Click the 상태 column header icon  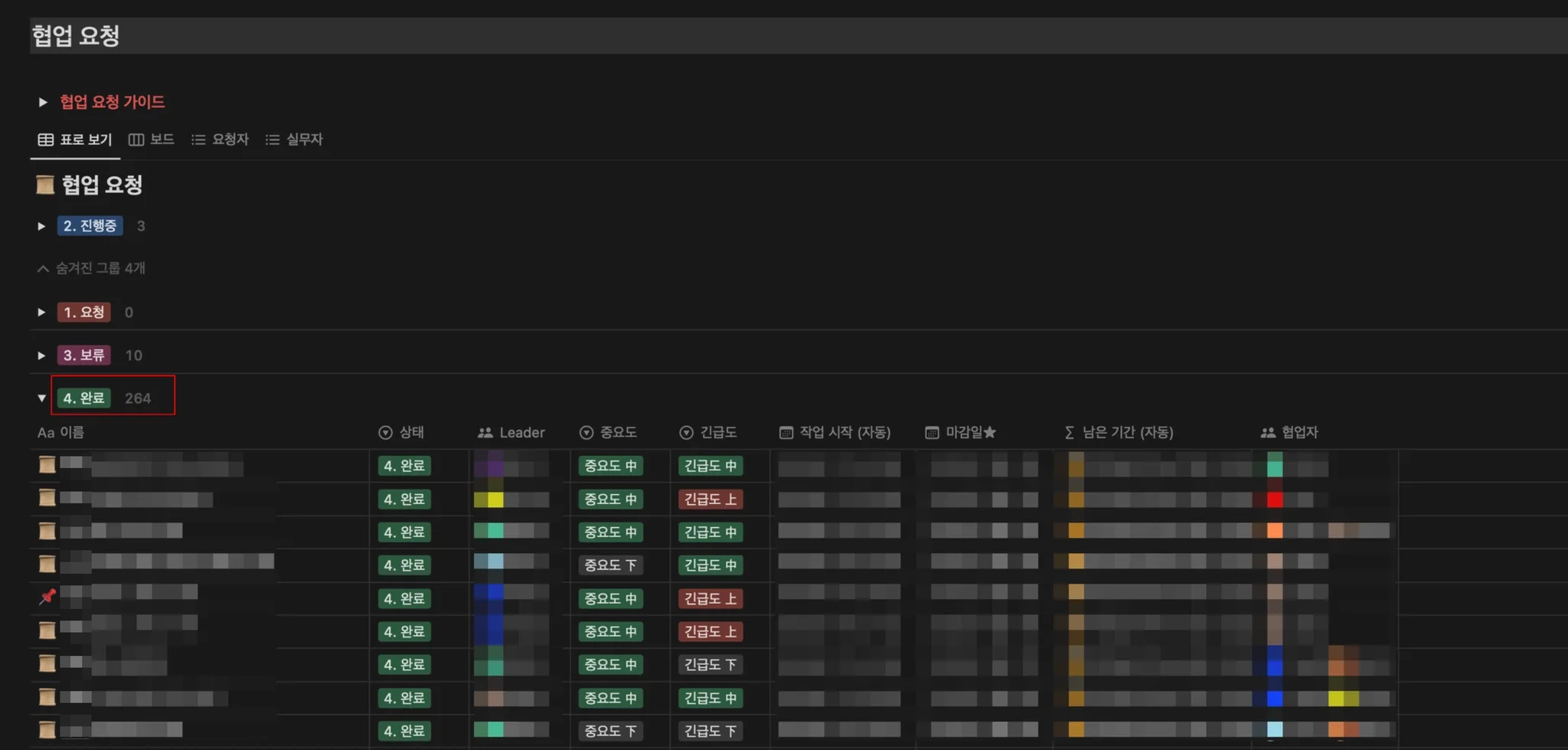(x=385, y=433)
